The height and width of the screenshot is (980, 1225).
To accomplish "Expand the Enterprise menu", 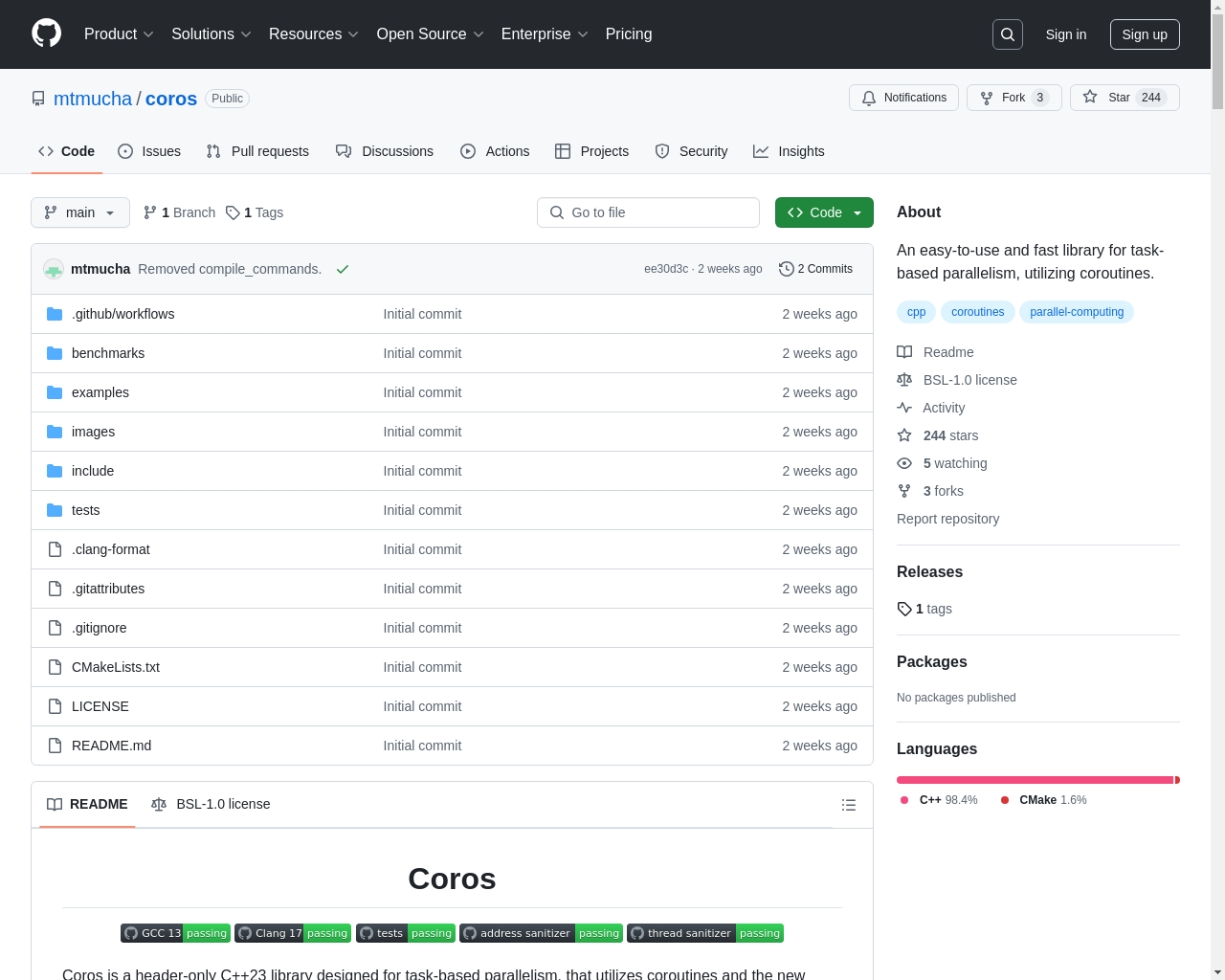I will 545,34.
